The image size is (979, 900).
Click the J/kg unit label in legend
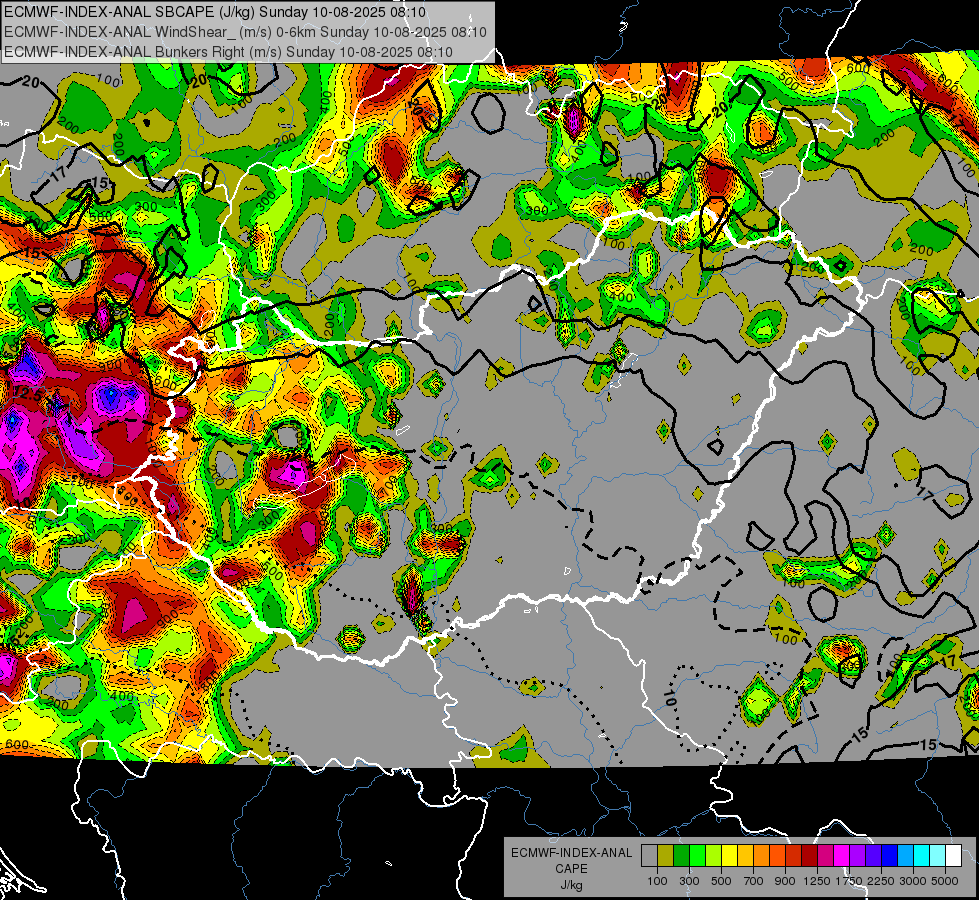[x=572, y=885]
